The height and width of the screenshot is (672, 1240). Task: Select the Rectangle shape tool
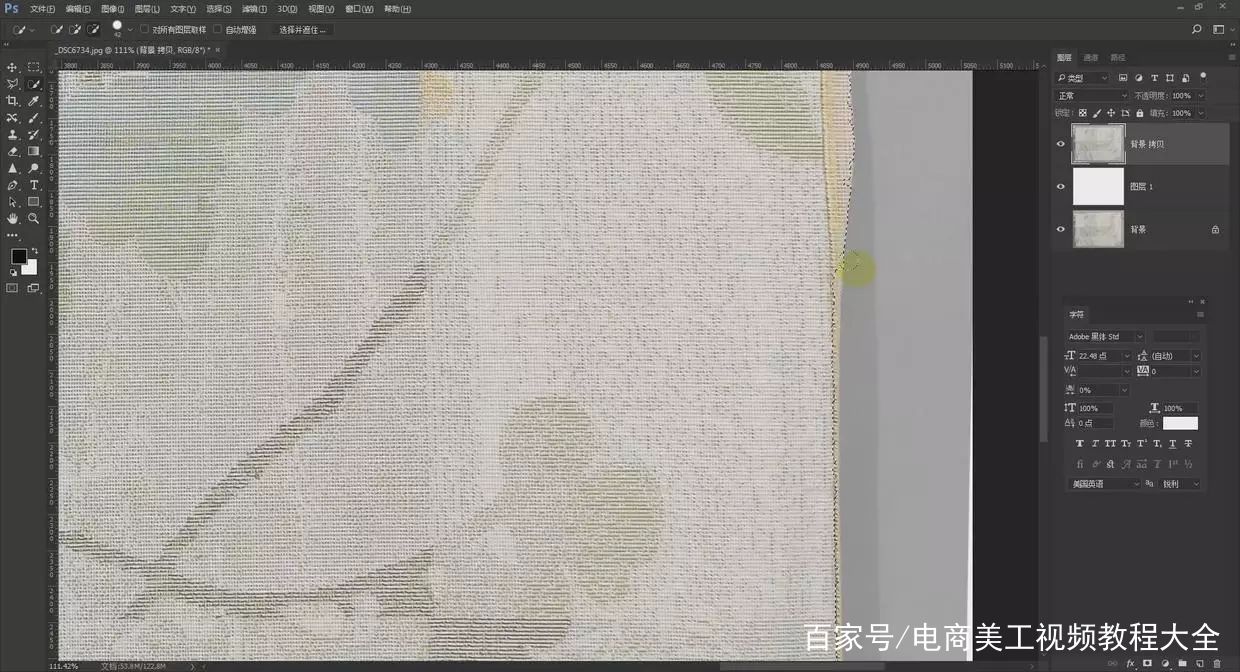pyautogui.click(x=33, y=202)
